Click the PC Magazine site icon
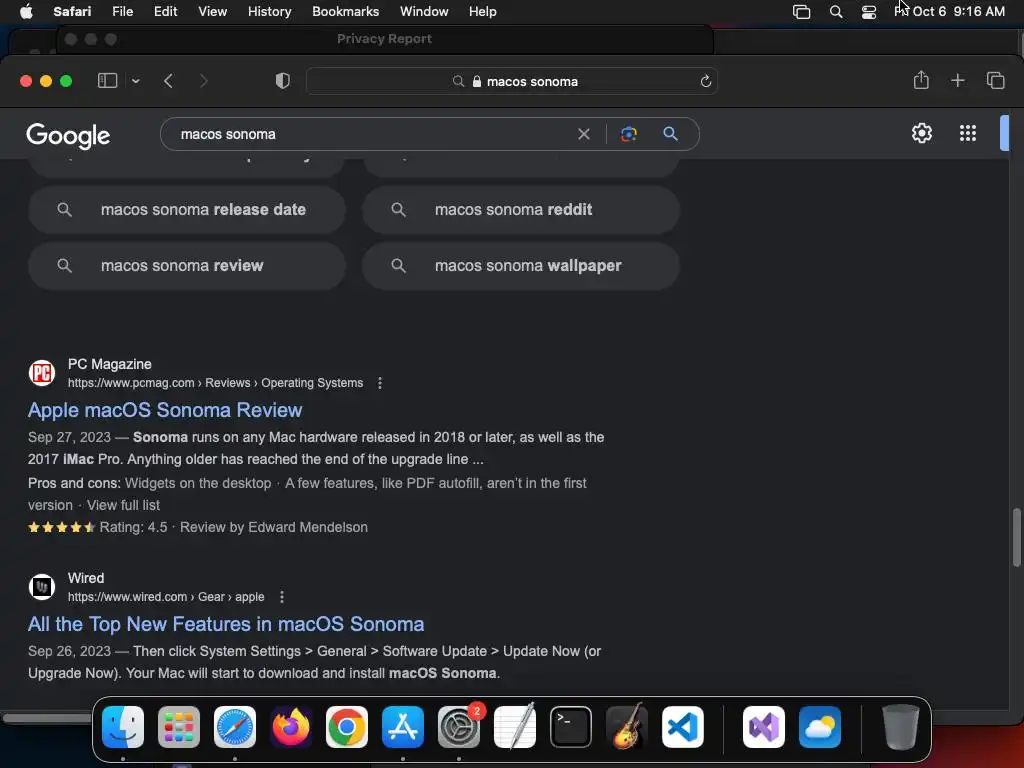 pyautogui.click(x=42, y=373)
